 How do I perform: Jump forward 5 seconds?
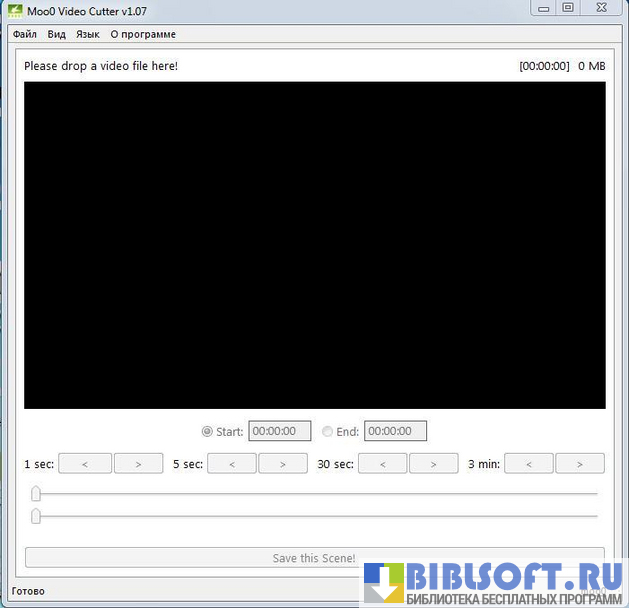[x=283, y=464]
